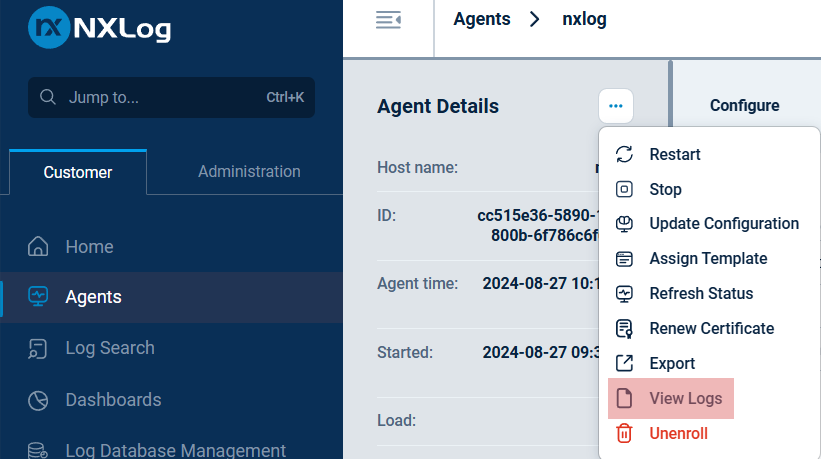Click the Export icon in the menu
The image size is (821, 459).
click(624, 364)
